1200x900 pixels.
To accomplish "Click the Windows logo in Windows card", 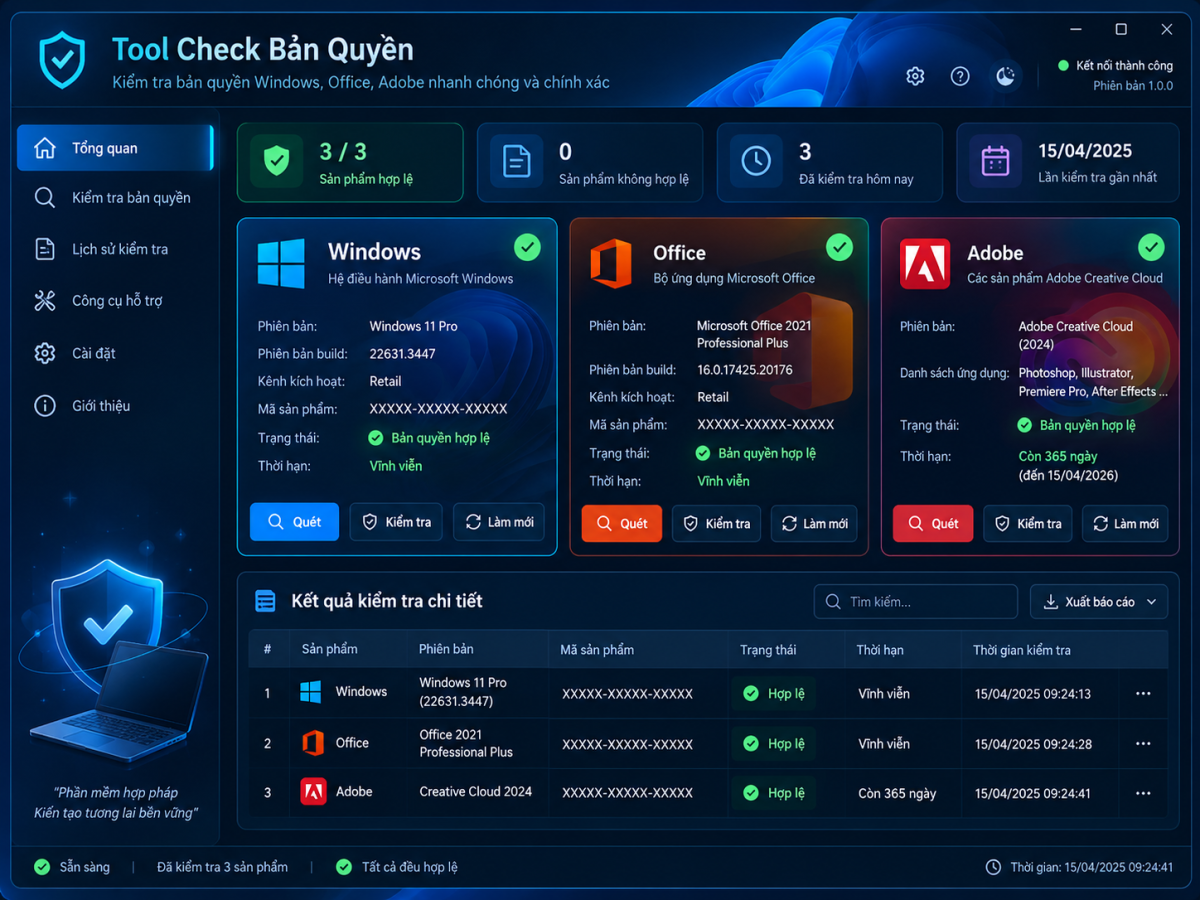I will pyautogui.click(x=281, y=264).
